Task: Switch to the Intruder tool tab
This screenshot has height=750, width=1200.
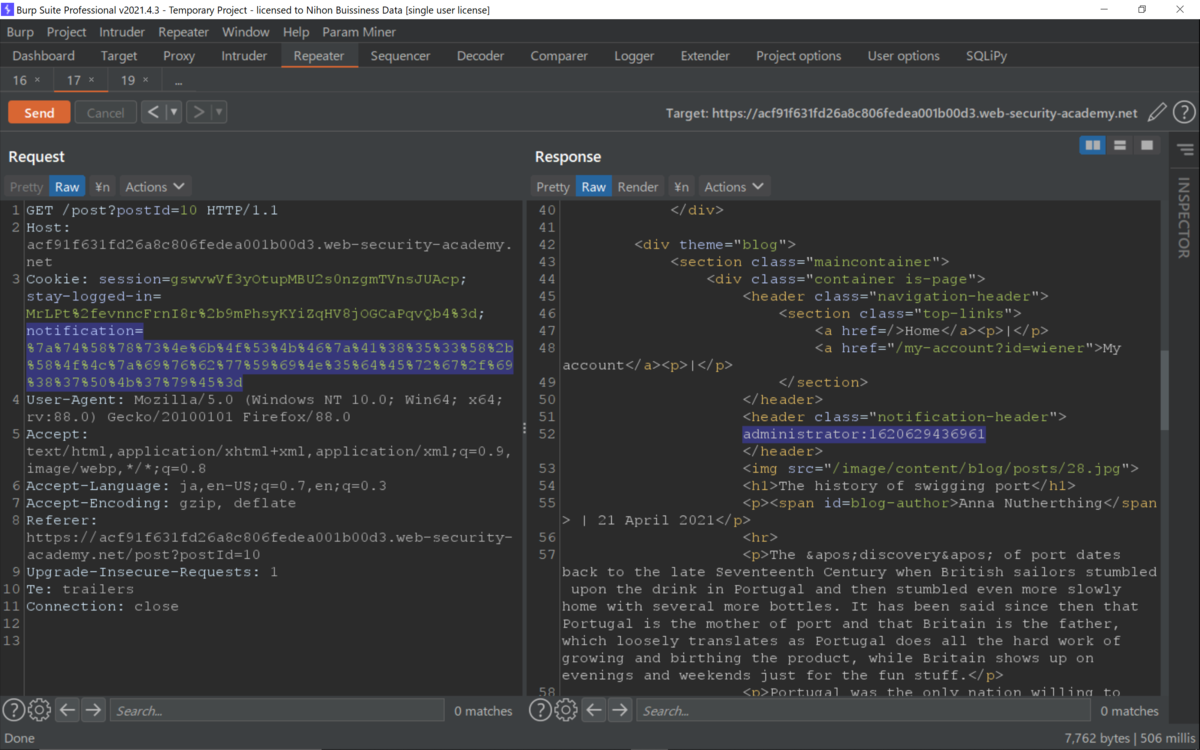Action: pos(244,56)
